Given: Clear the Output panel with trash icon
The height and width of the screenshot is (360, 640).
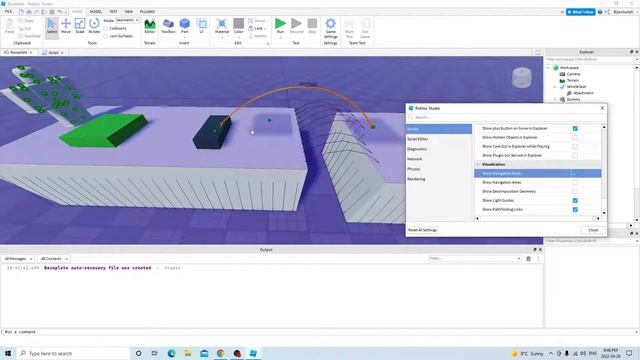Looking at the screenshot, I should coord(529,259).
